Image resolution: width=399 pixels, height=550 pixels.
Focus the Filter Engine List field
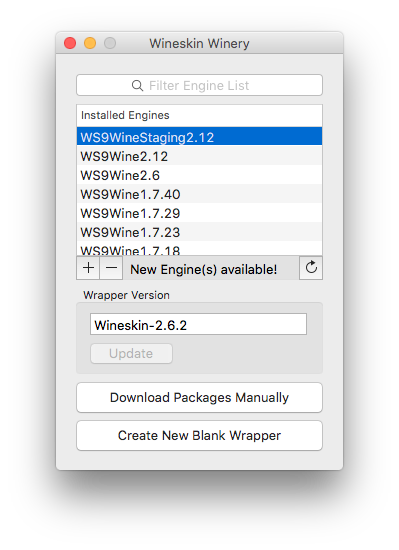click(x=200, y=85)
